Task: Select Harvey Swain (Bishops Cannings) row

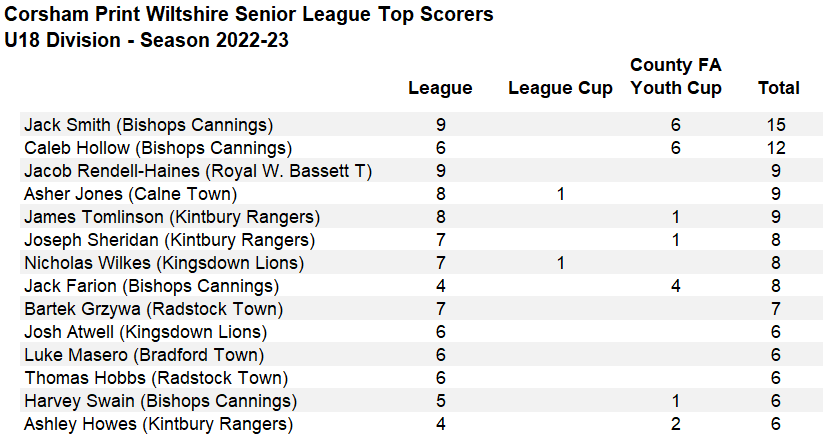Action: pyautogui.click(x=421, y=401)
